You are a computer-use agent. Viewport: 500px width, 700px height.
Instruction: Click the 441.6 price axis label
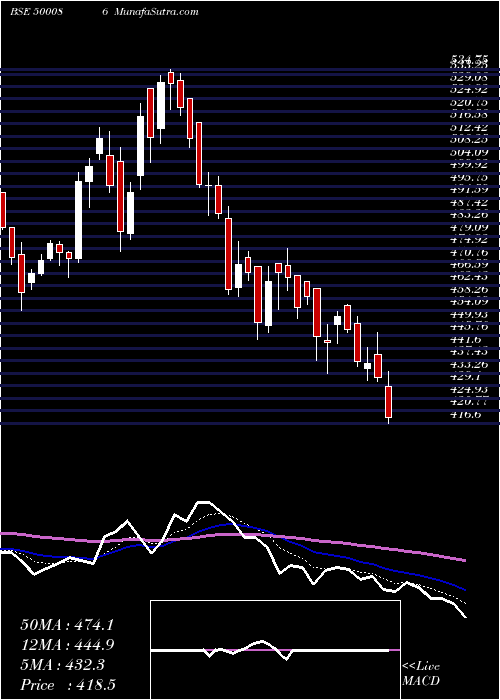466,340
